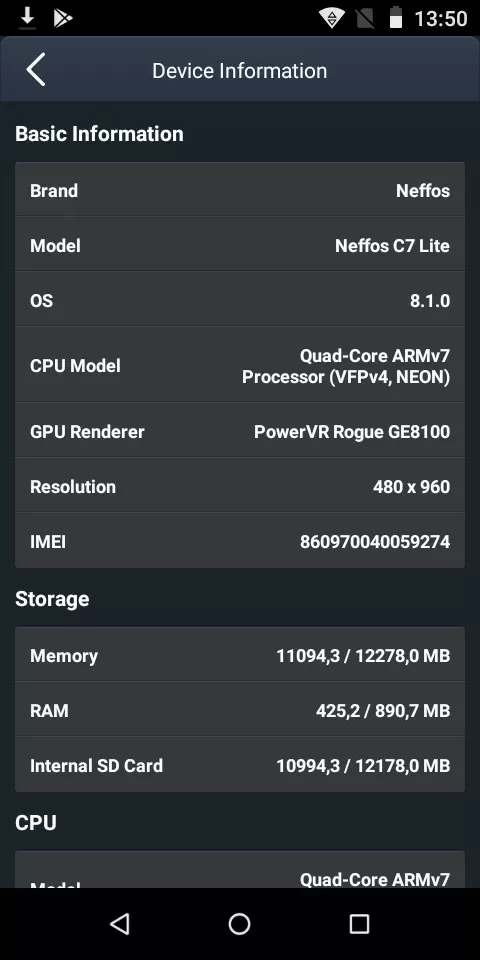Select the Brand row showing Neffos
Viewport: 480px width, 960px height.
(x=240, y=189)
